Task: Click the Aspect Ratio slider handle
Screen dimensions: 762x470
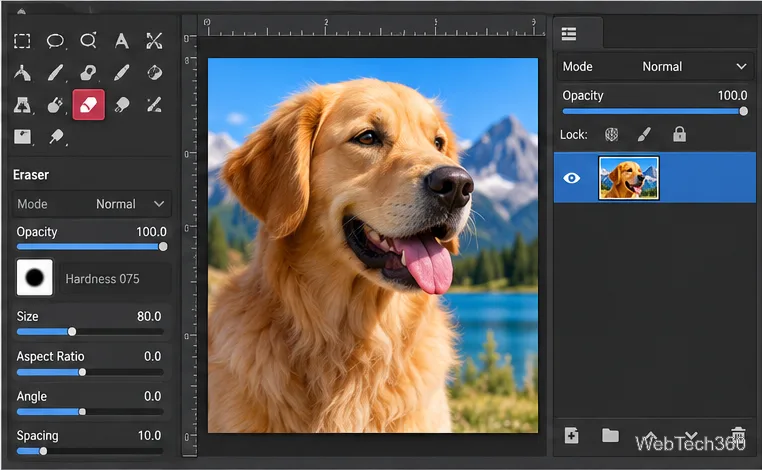Action: 82,372
